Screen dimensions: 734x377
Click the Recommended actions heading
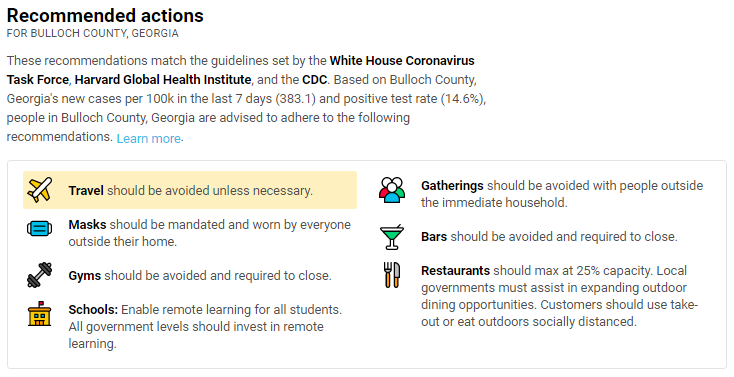pyautogui.click(x=105, y=15)
